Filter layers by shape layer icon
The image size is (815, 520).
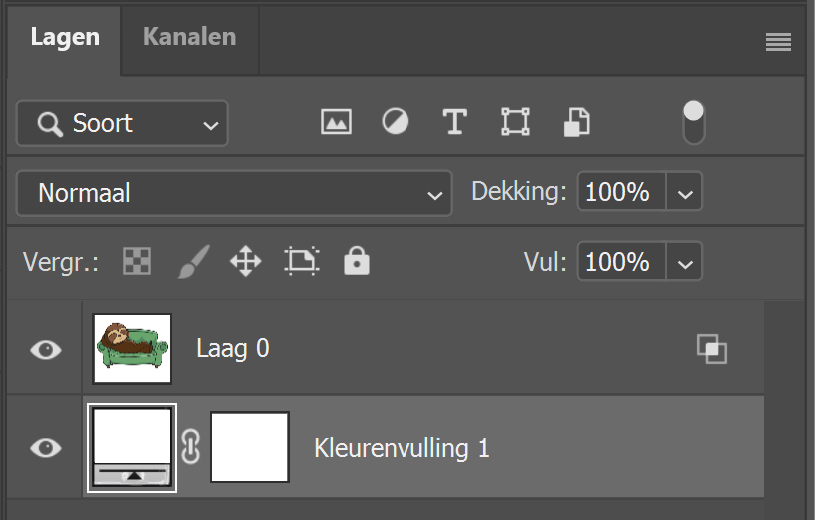(515, 123)
